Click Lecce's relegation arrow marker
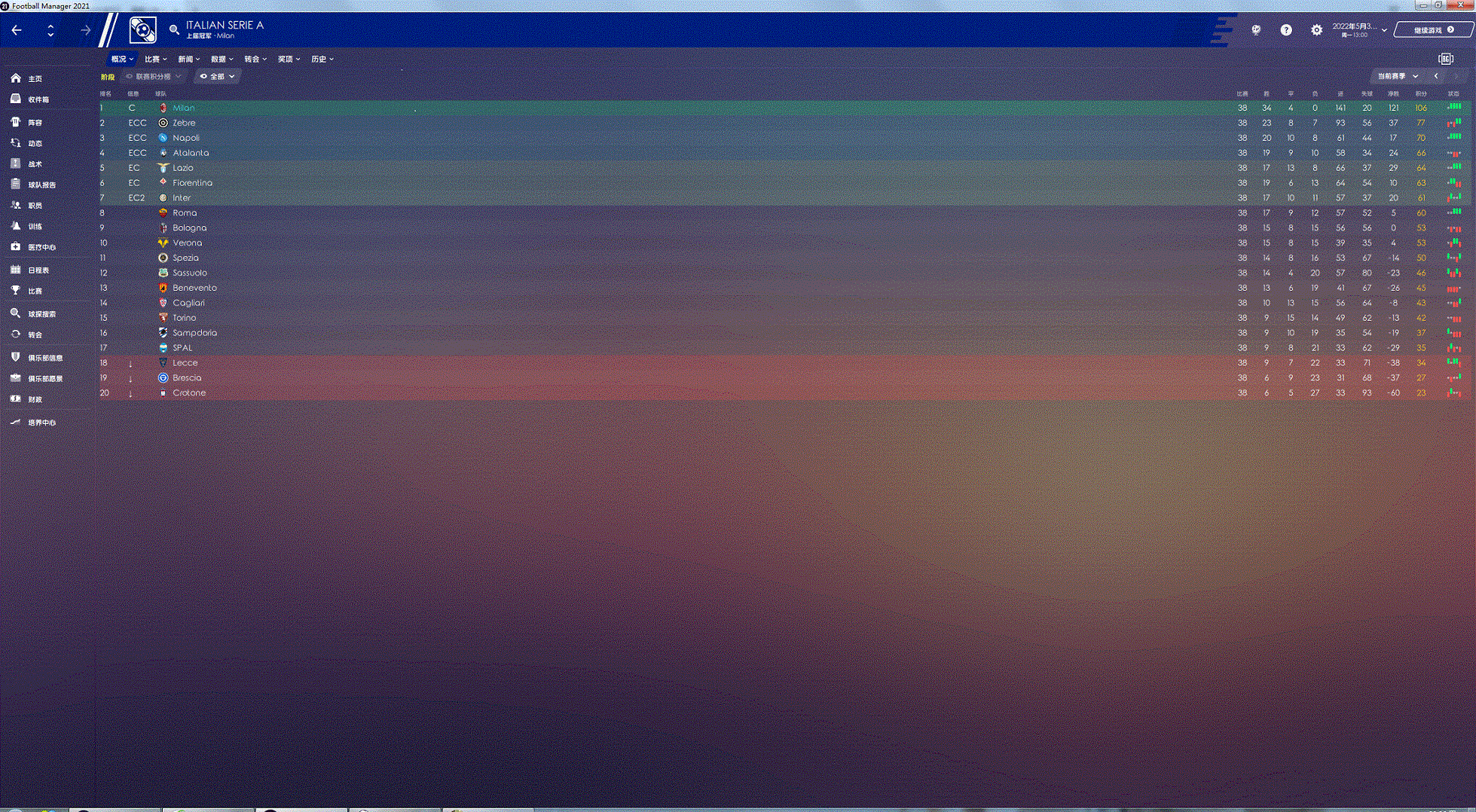This screenshot has width=1476, height=812. pyautogui.click(x=130, y=363)
